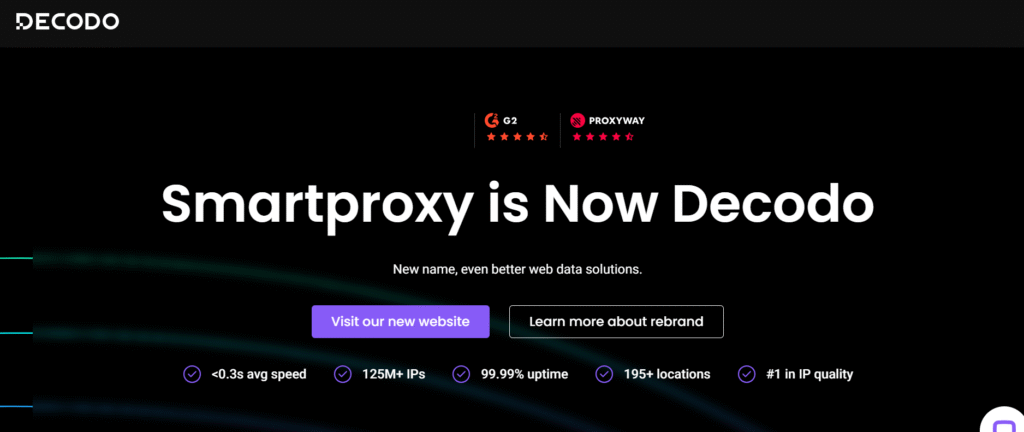Select the 99.99% uptime label
Screen dimensions: 1024x432
click(x=524, y=375)
